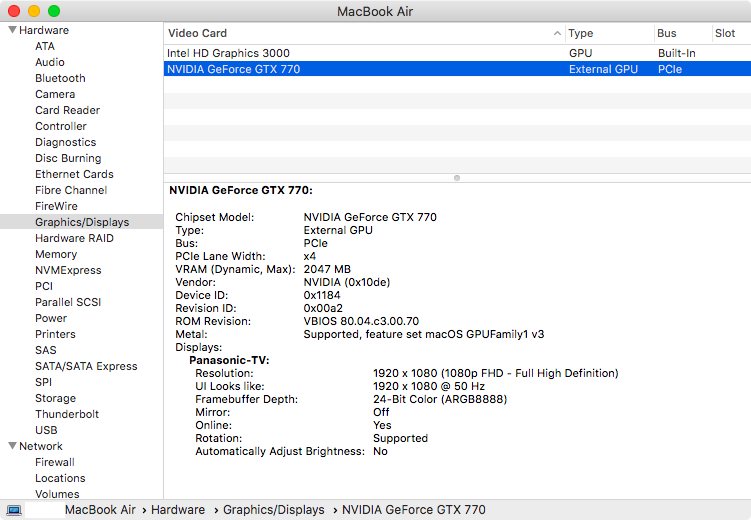The height and width of the screenshot is (520, 751).
Task: Click the VRAM value 2047 MB
Action: tap(327, 269)
